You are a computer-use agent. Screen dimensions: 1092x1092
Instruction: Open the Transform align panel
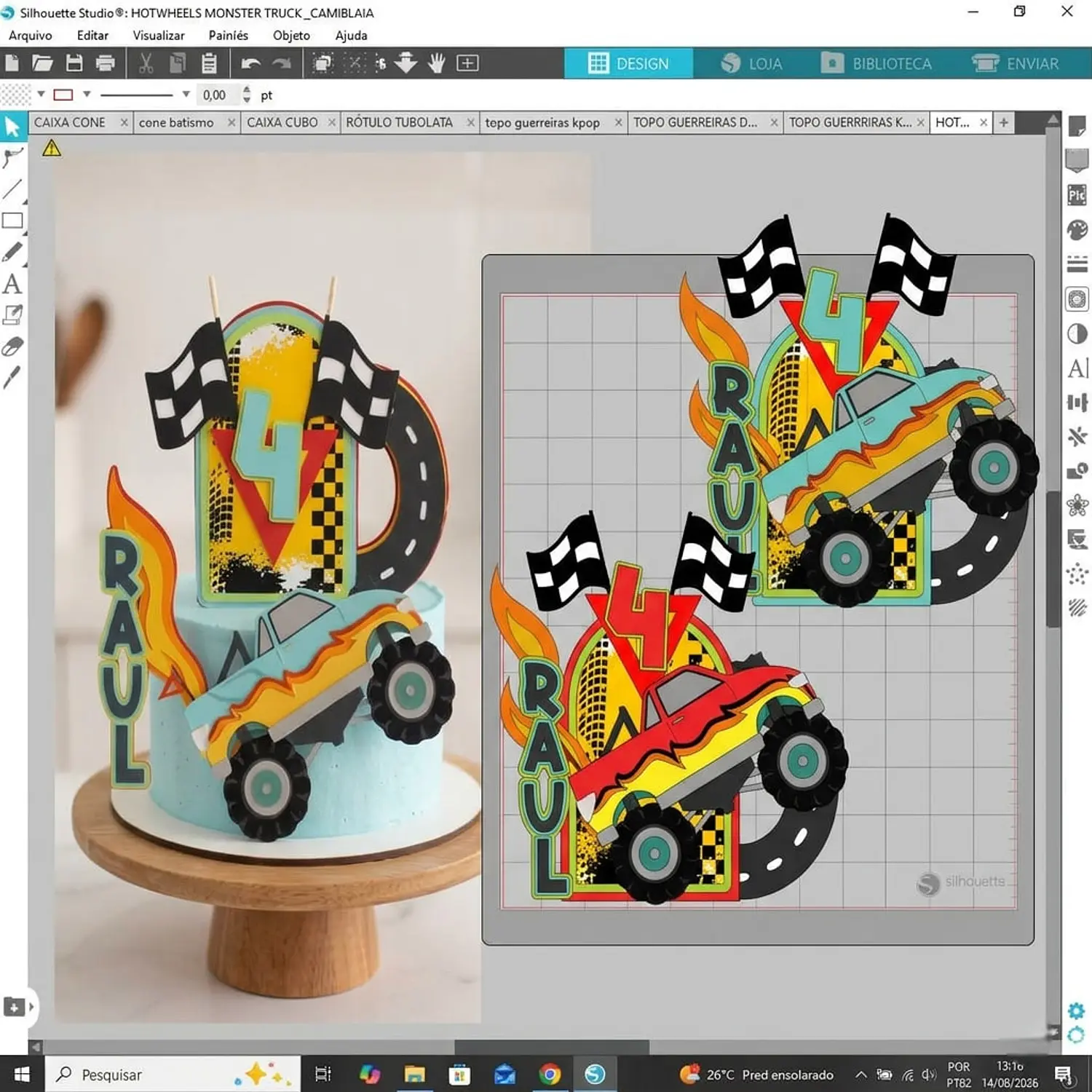(x=1077, y=403)
